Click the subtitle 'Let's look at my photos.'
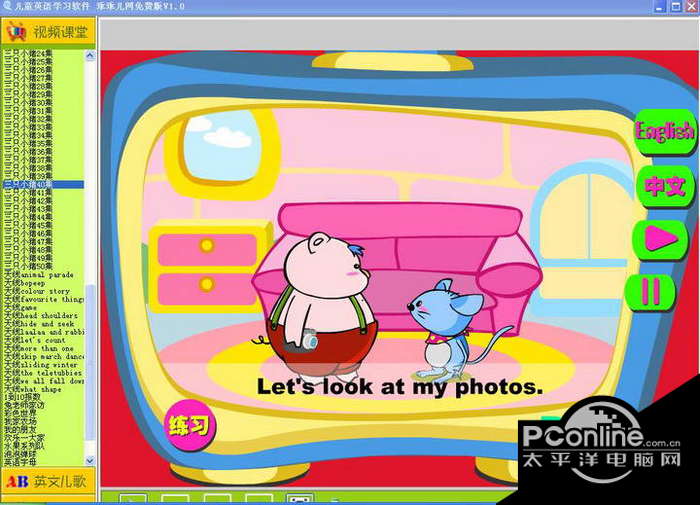This screenshot has height=505, width=700. [400, 387]
